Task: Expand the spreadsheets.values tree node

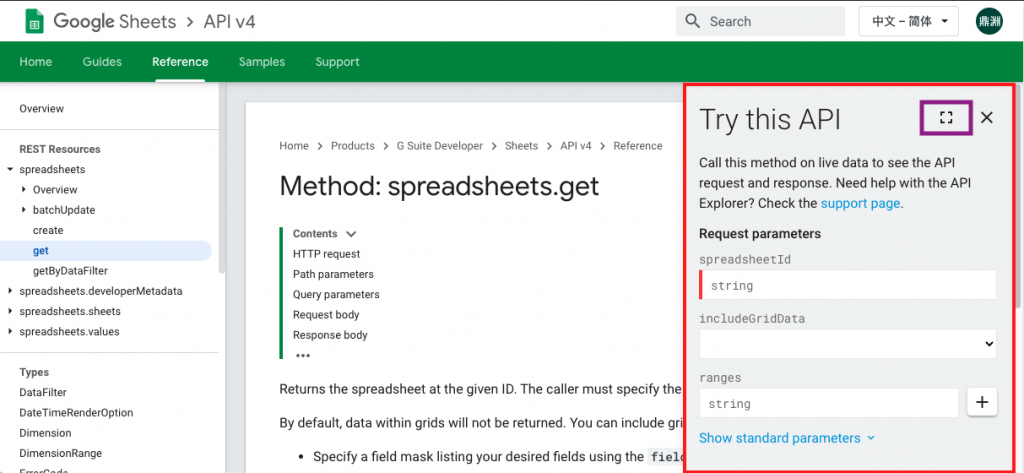Action: coord(10,332)
